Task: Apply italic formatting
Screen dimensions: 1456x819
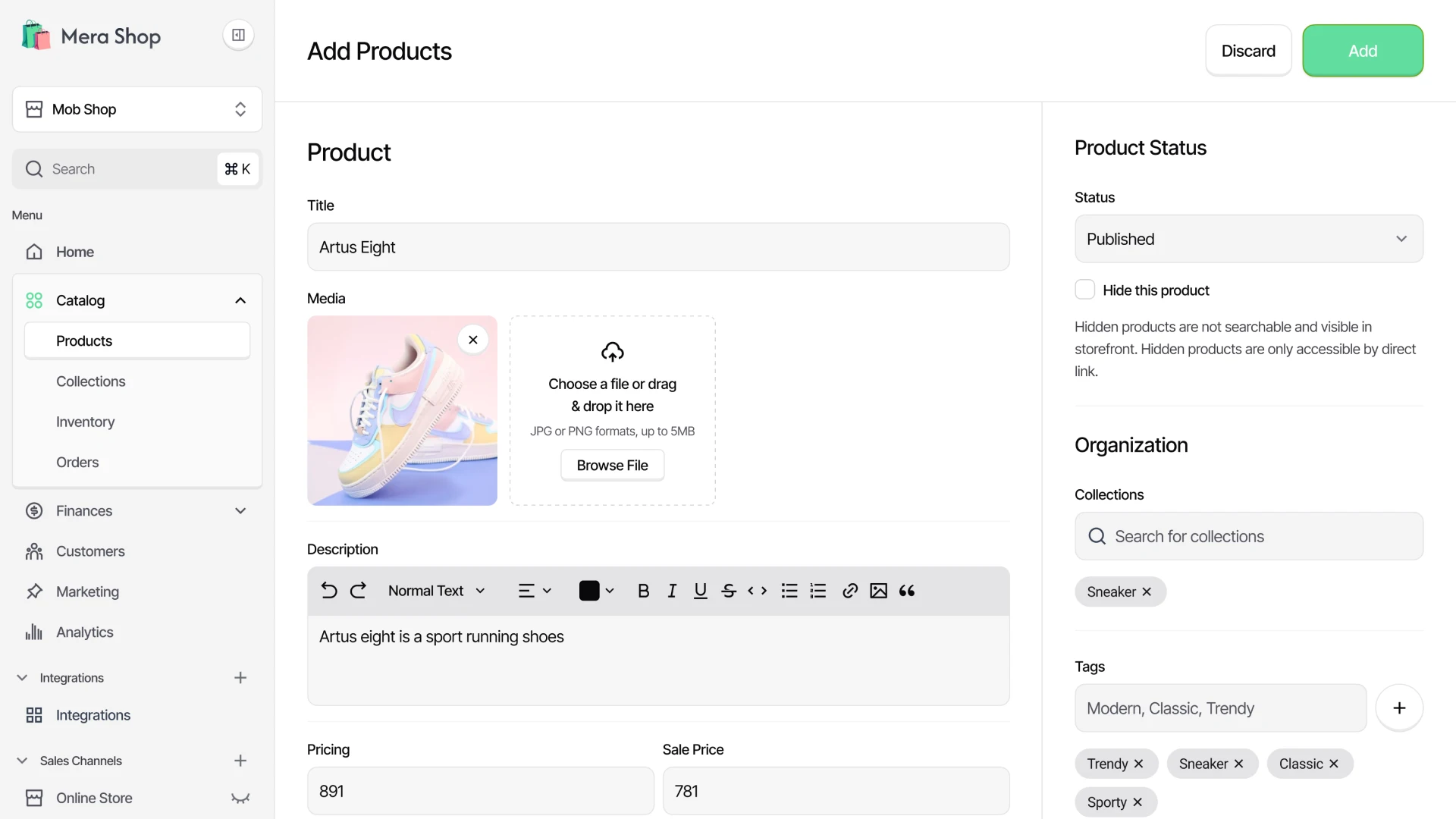Action: click(x=671, y=590)
